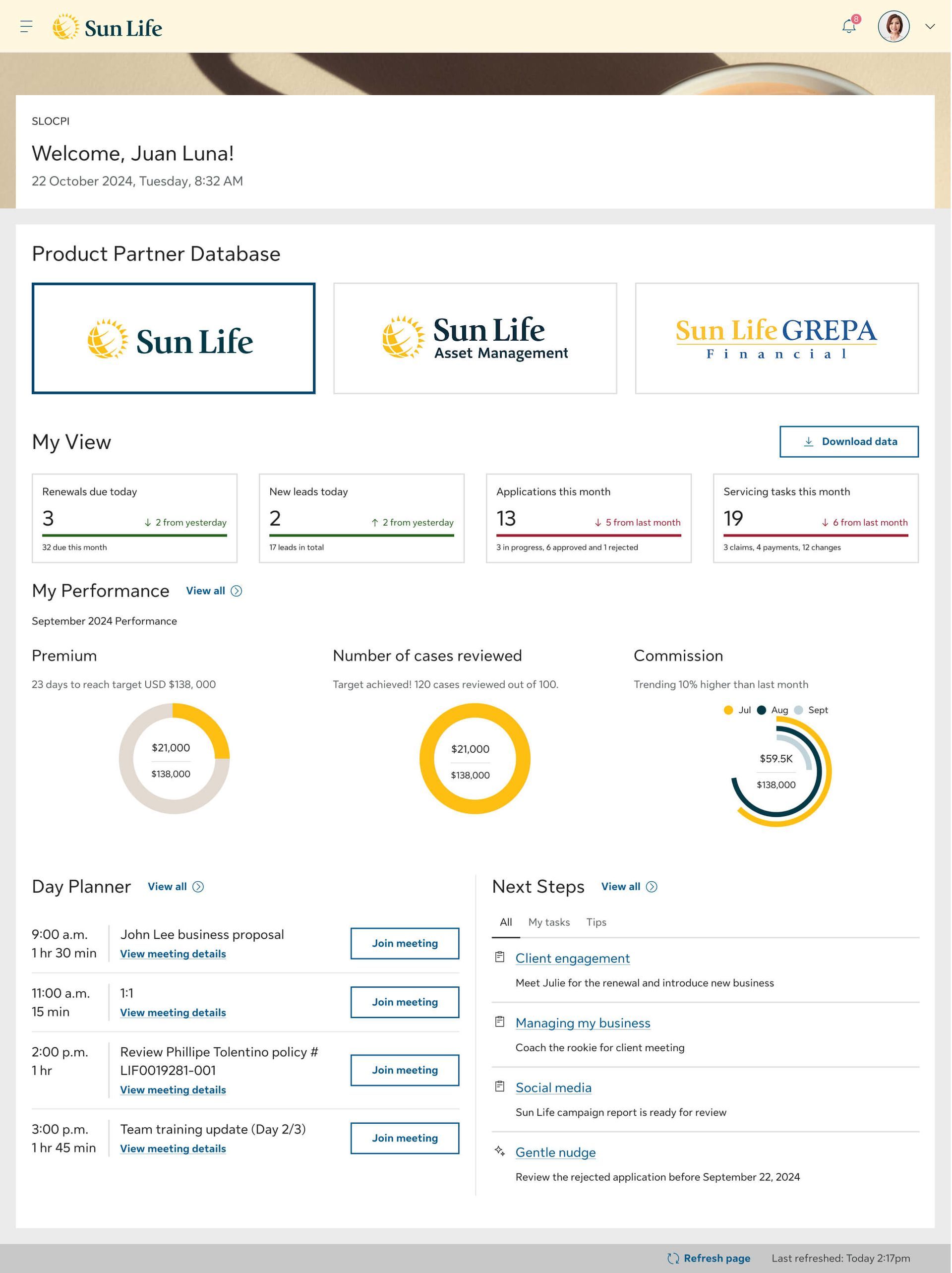Click arrow icon next to Day Planner View all
952x1273 pixels.
[198, 887]
